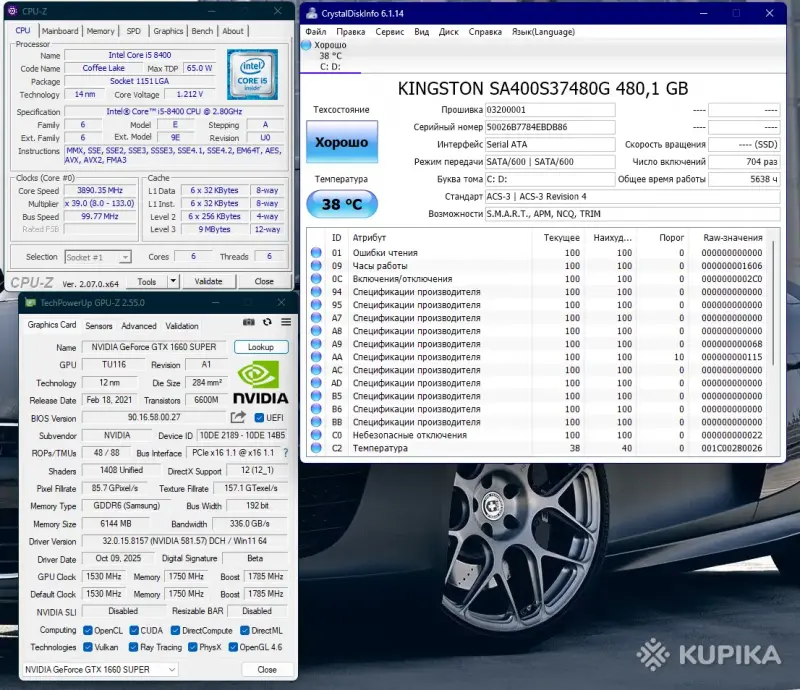The image size is (800, 690).
Task: Click the status circle for Ошибки чтения row
Action: click(x=316, y=253)
